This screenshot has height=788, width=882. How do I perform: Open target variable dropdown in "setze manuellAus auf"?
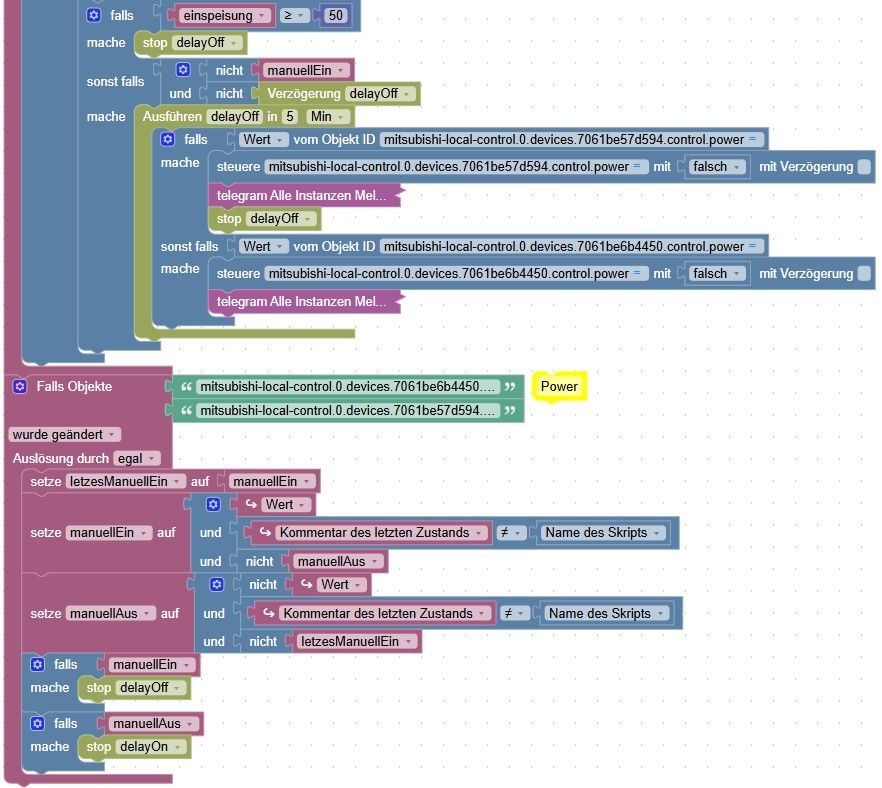[110, 614]
